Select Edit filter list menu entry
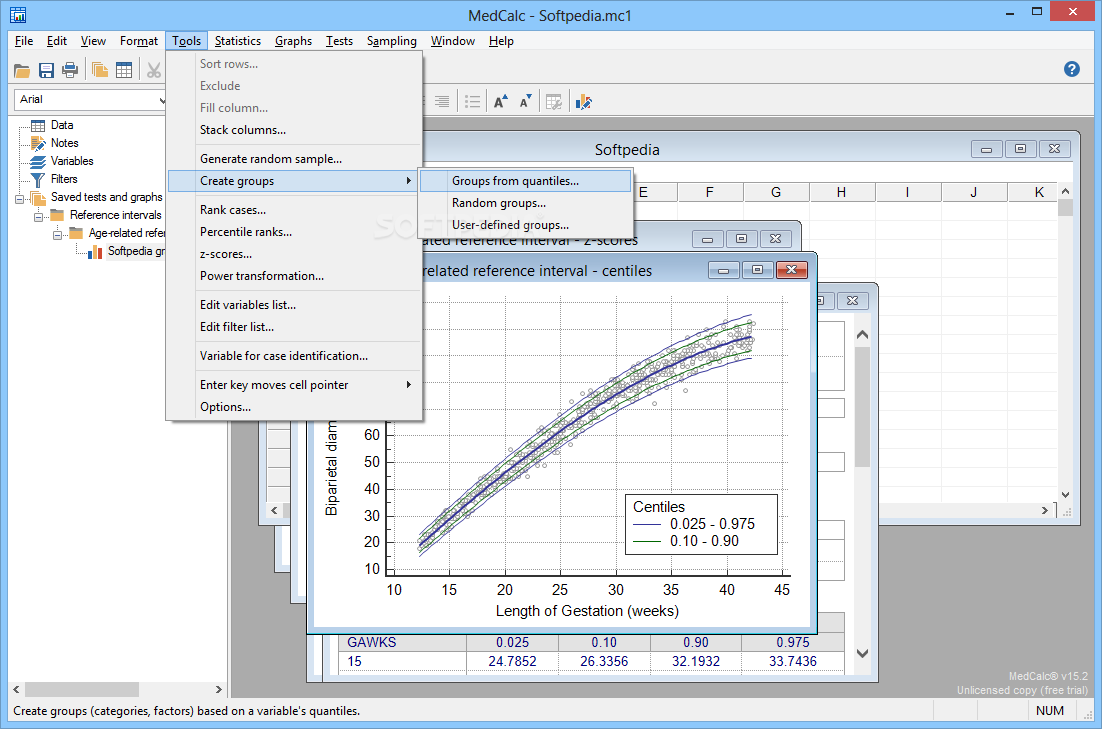 pos(294,327)
